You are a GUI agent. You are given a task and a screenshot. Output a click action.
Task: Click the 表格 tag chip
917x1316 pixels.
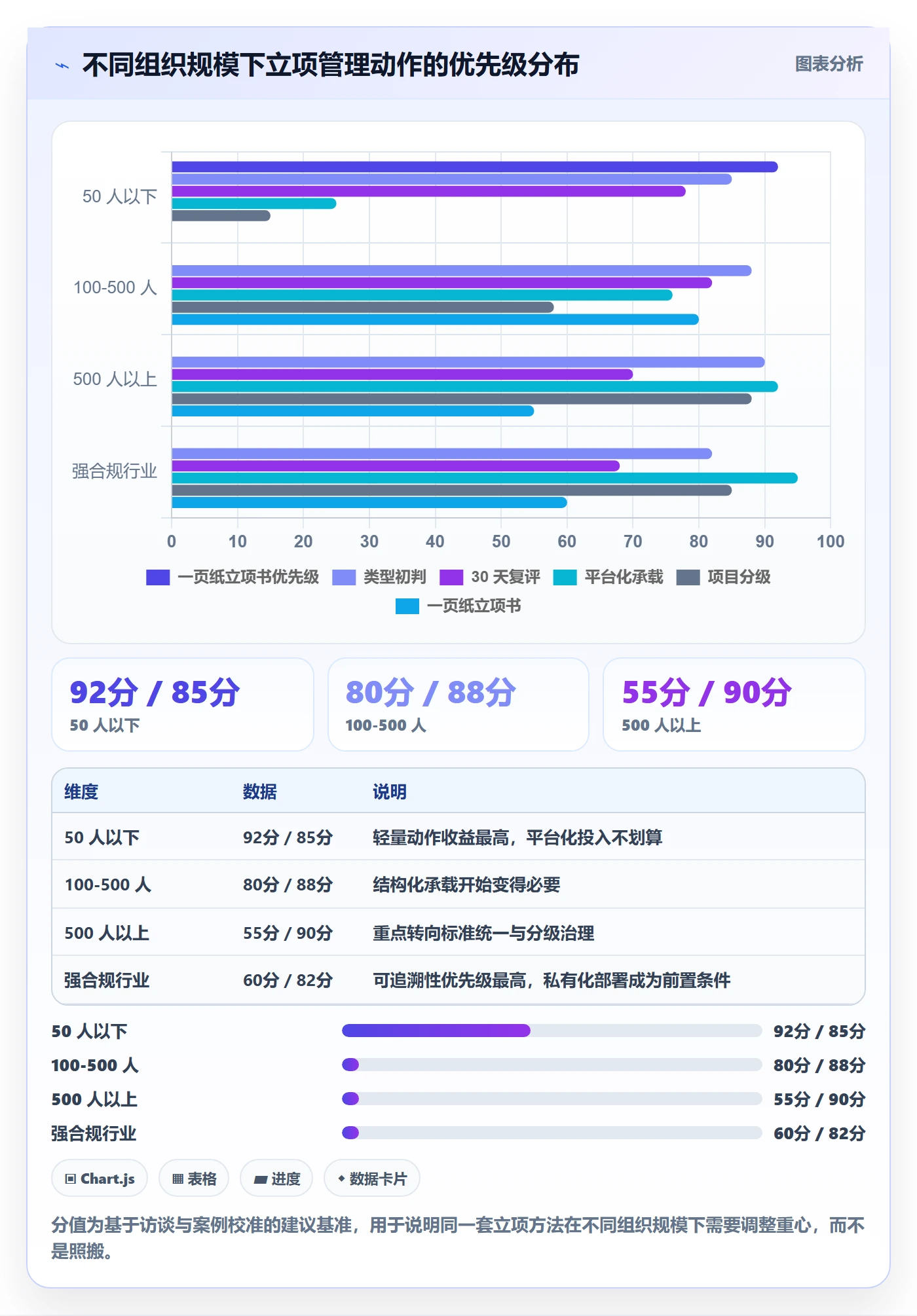[194, 1179]
